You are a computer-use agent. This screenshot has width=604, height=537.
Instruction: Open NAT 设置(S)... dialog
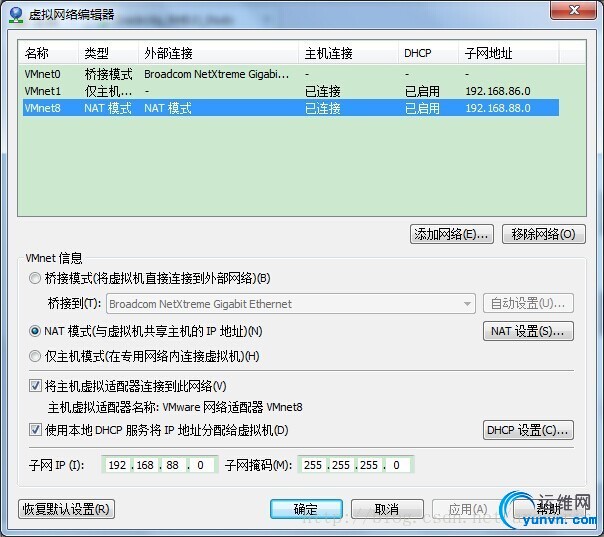(528, 331)
